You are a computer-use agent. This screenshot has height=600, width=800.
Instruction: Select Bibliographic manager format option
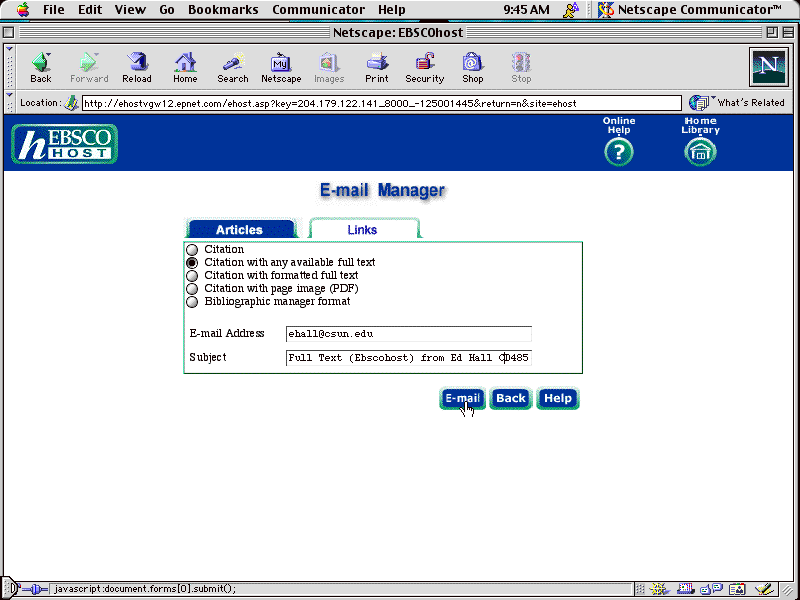192,302
